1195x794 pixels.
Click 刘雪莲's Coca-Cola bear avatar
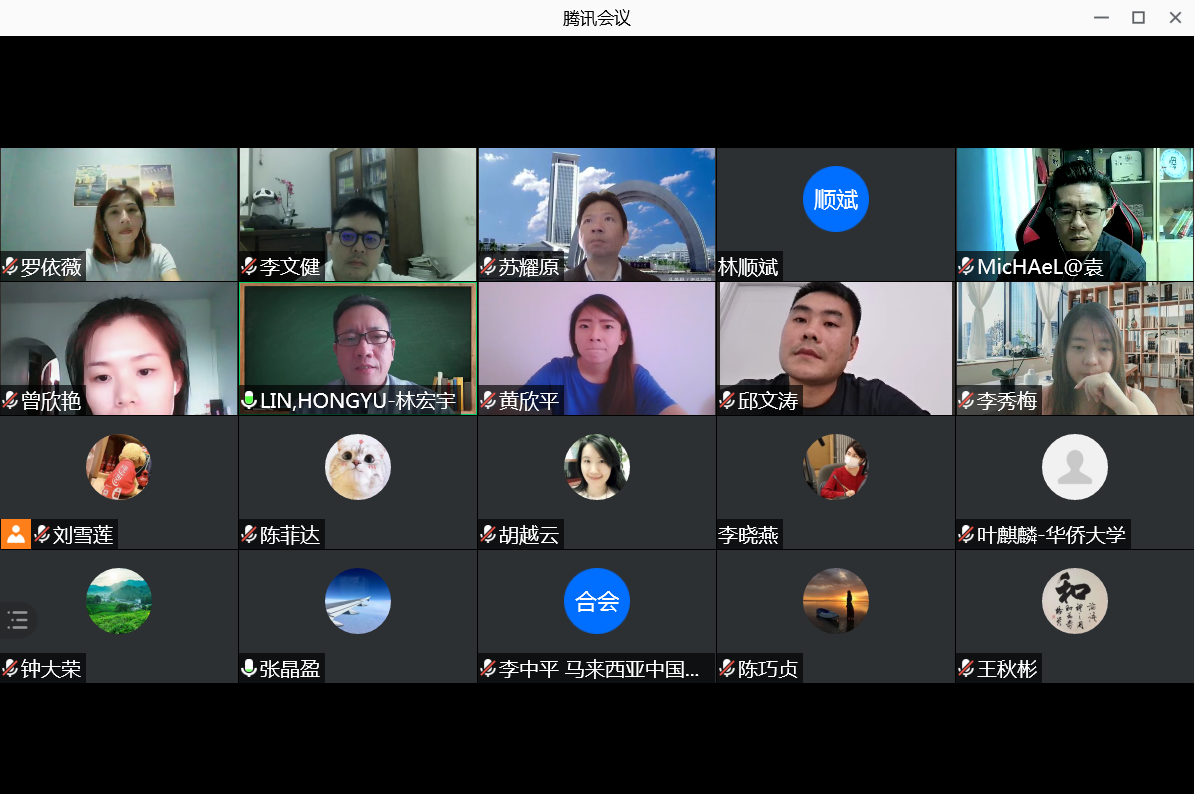[119, 466]
